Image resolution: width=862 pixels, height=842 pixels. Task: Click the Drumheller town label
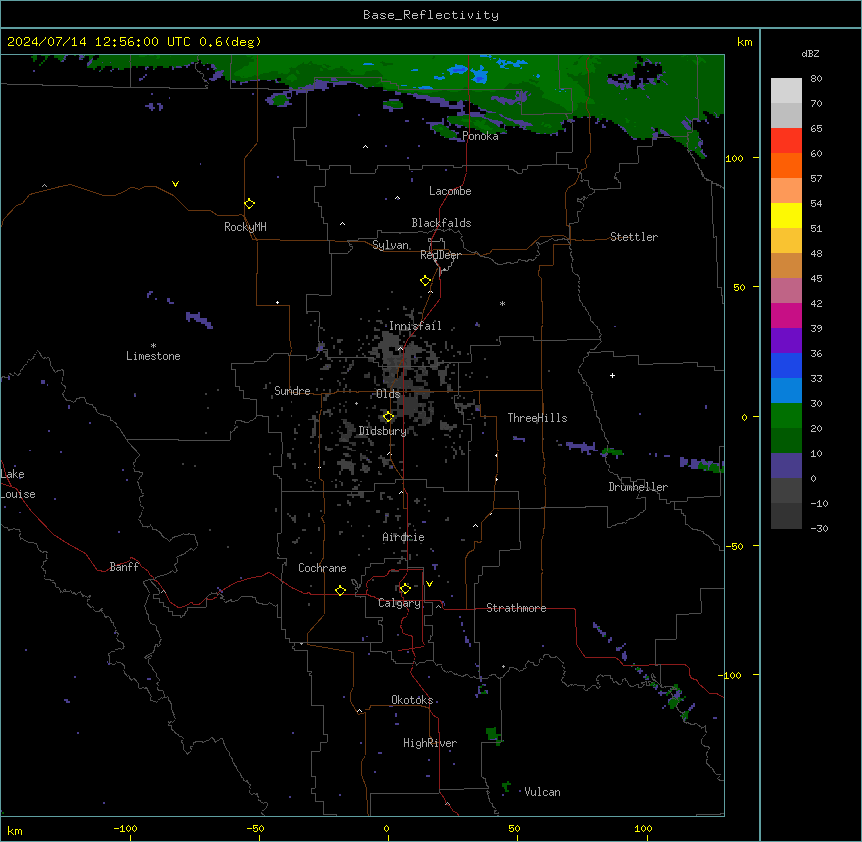click(x=638, y=487)
